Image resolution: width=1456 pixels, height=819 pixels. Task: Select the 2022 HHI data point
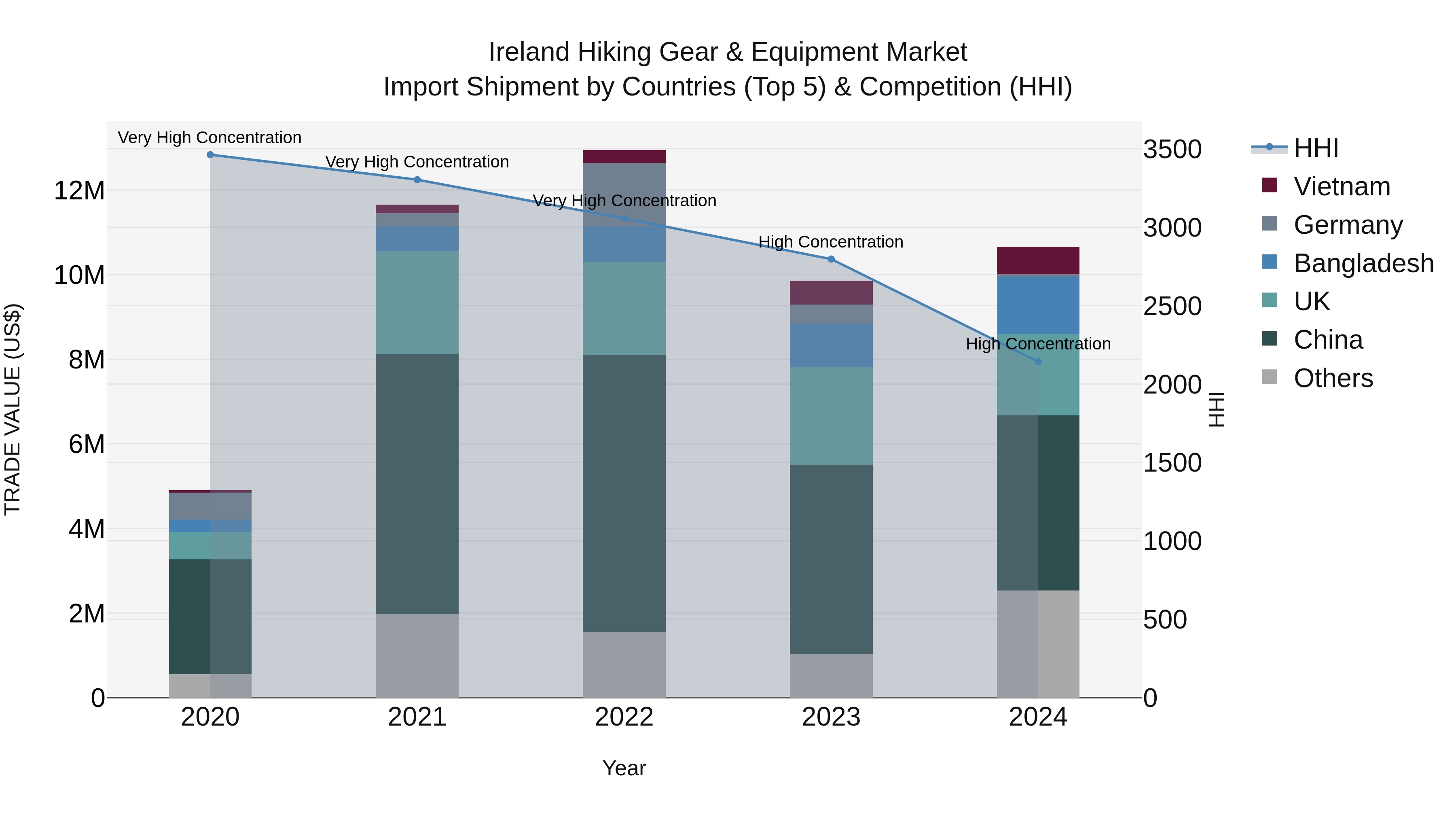(x=624, y=218)
